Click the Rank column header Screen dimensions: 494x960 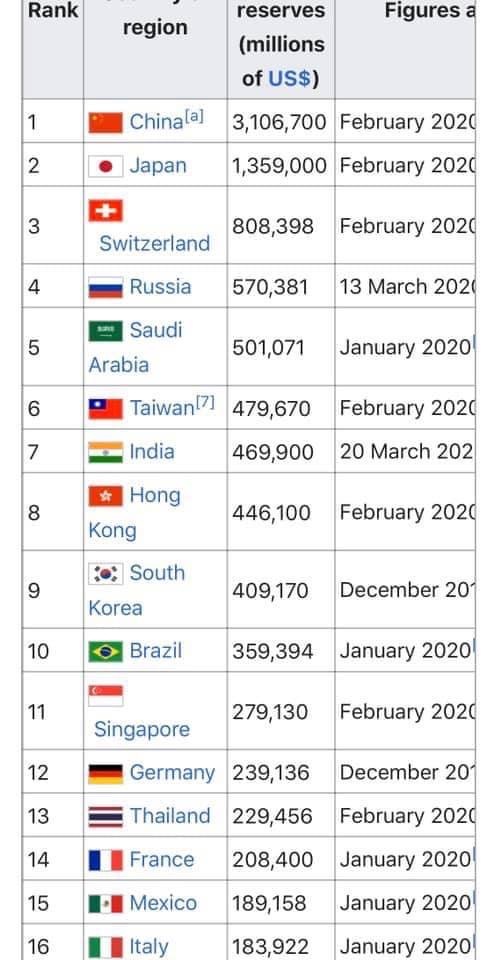[x=53, y=10]
